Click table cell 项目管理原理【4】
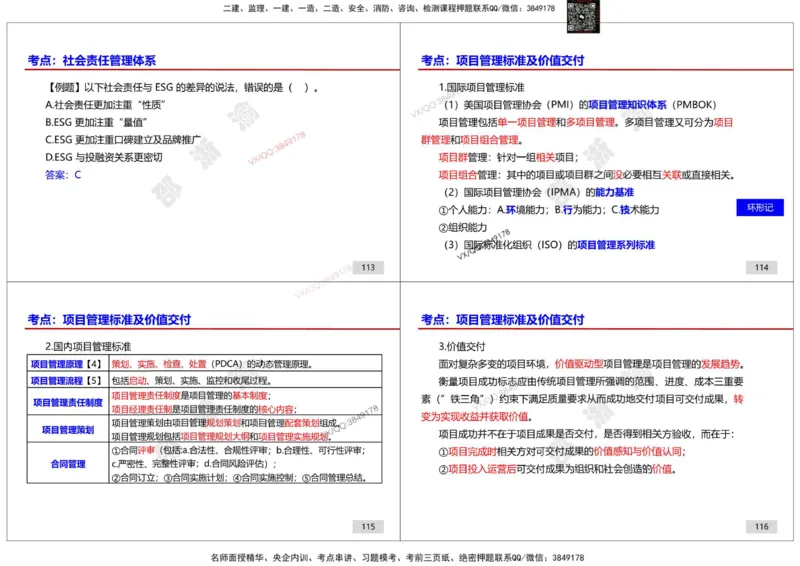Image resolution: width=800 pixels, height=566 pixels. 68,364
